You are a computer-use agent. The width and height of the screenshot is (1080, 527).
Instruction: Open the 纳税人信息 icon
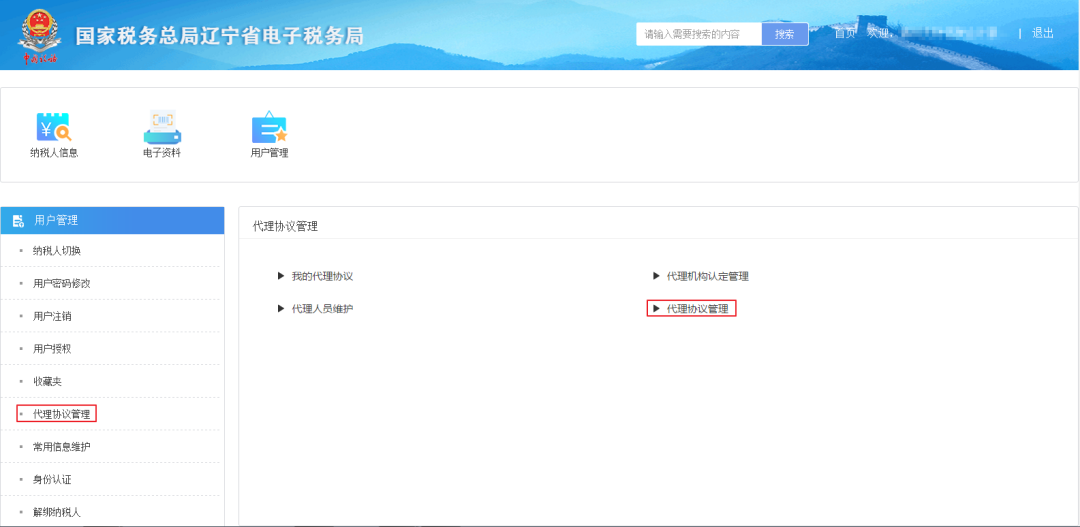click(54, 127)
